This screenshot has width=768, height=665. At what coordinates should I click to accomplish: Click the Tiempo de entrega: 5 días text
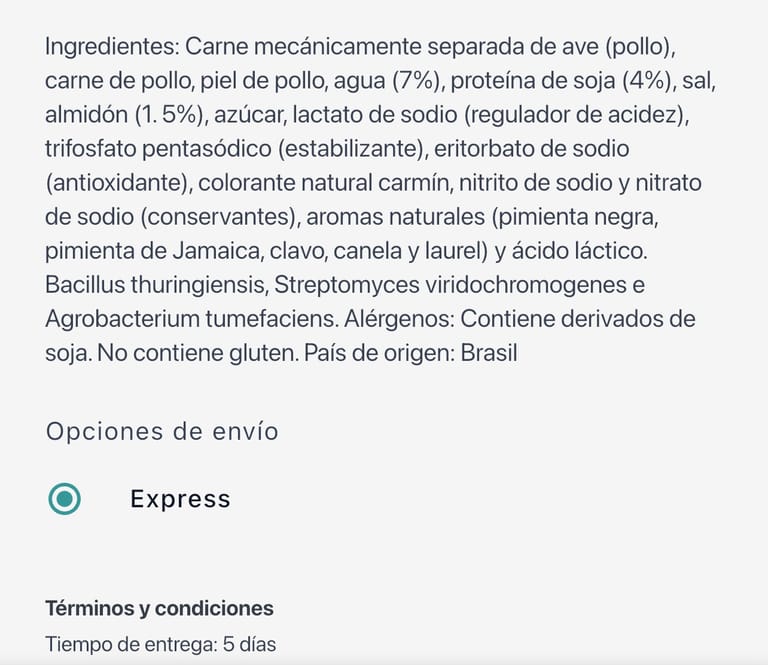tap(160, 644)
